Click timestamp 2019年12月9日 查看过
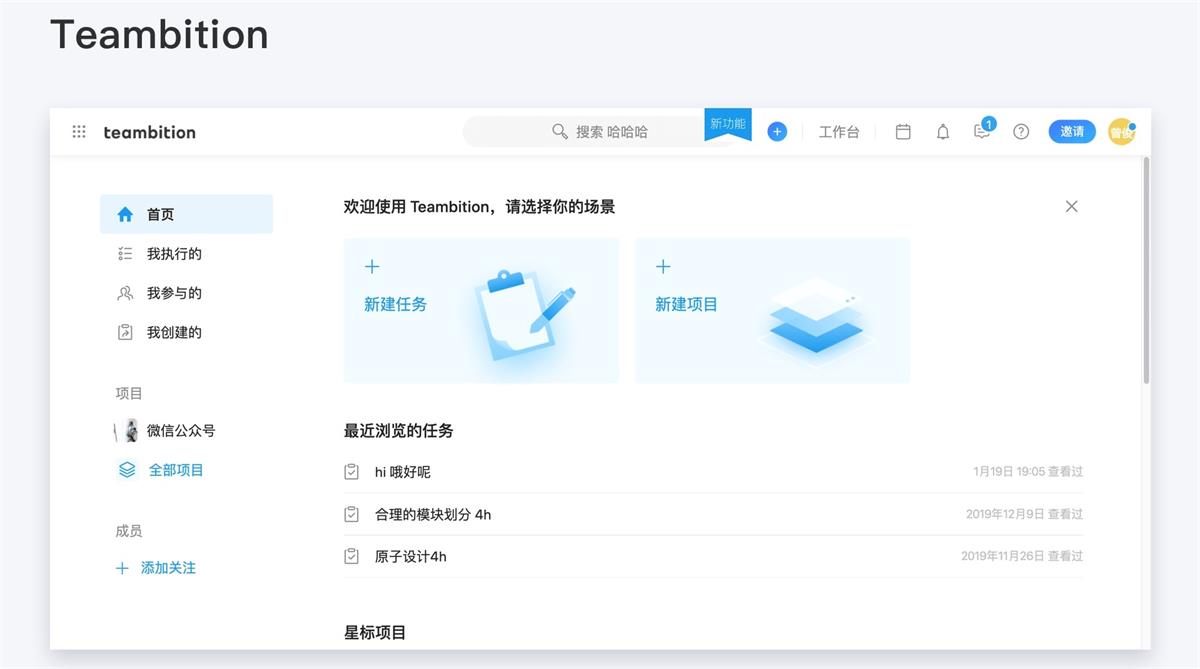This screenshot has width=1200, height=669. pos(1024,514)
